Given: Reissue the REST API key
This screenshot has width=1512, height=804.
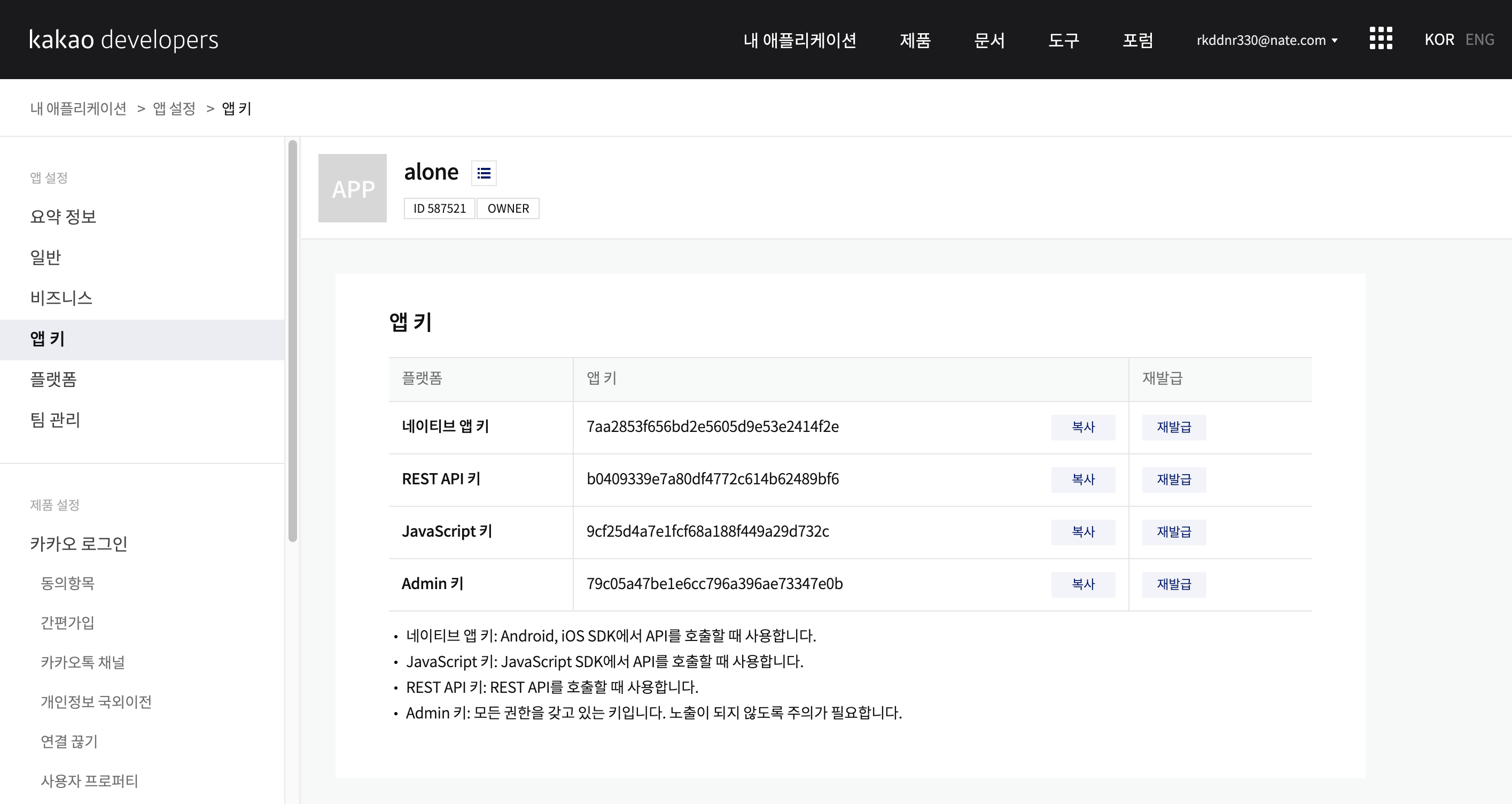Looking at the screenshot, I should [1173, 479].
